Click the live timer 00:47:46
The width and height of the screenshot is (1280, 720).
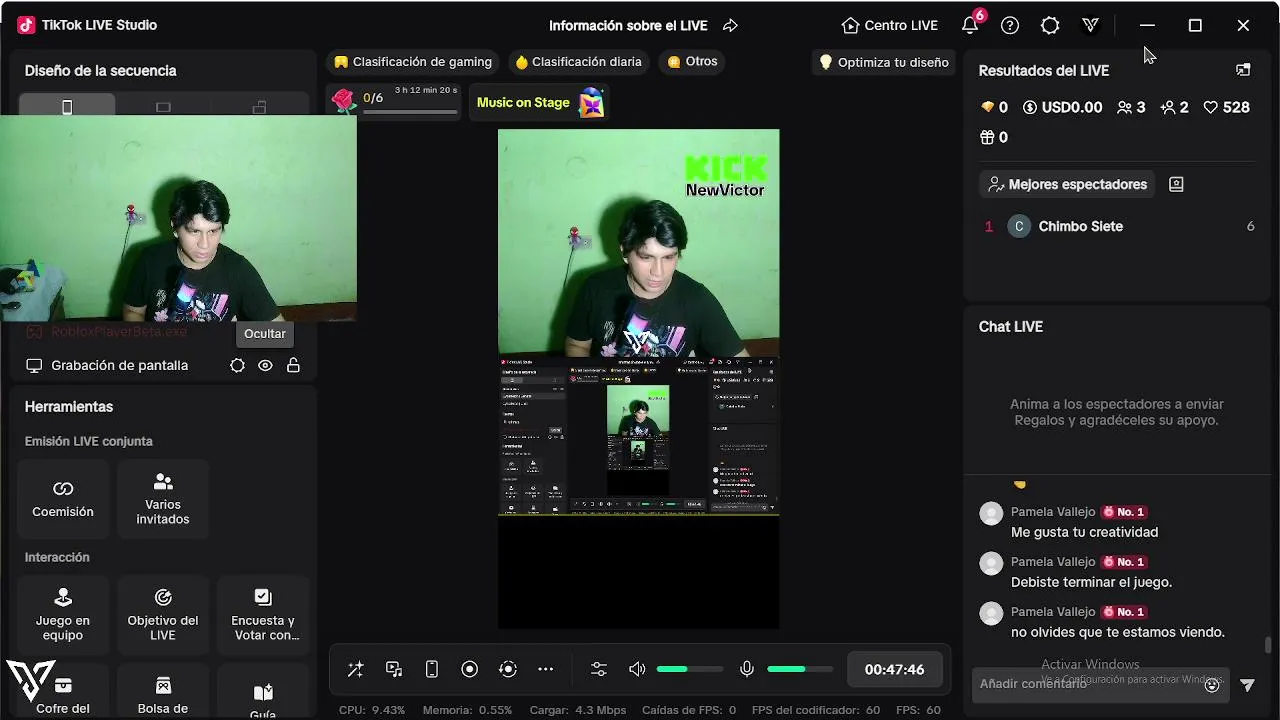(894, 670)
